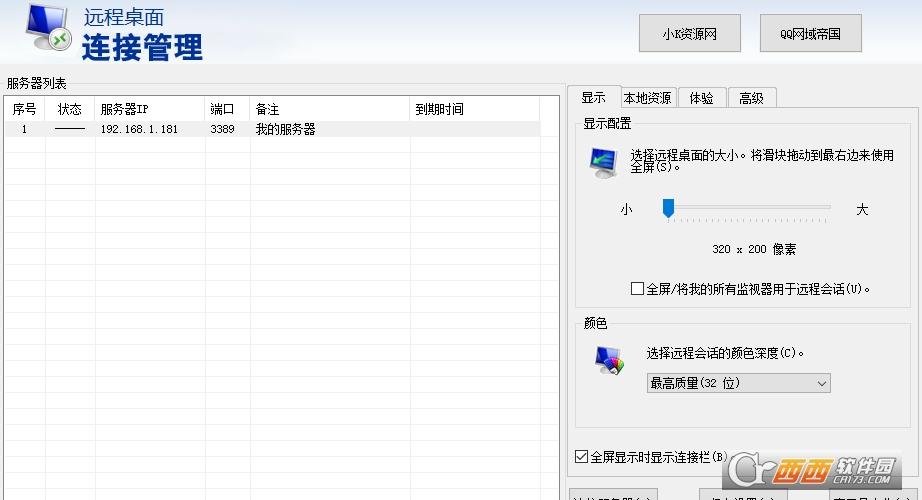Switch to the 本地资源 tab
The image size is (922, 500).
point(647,98)
